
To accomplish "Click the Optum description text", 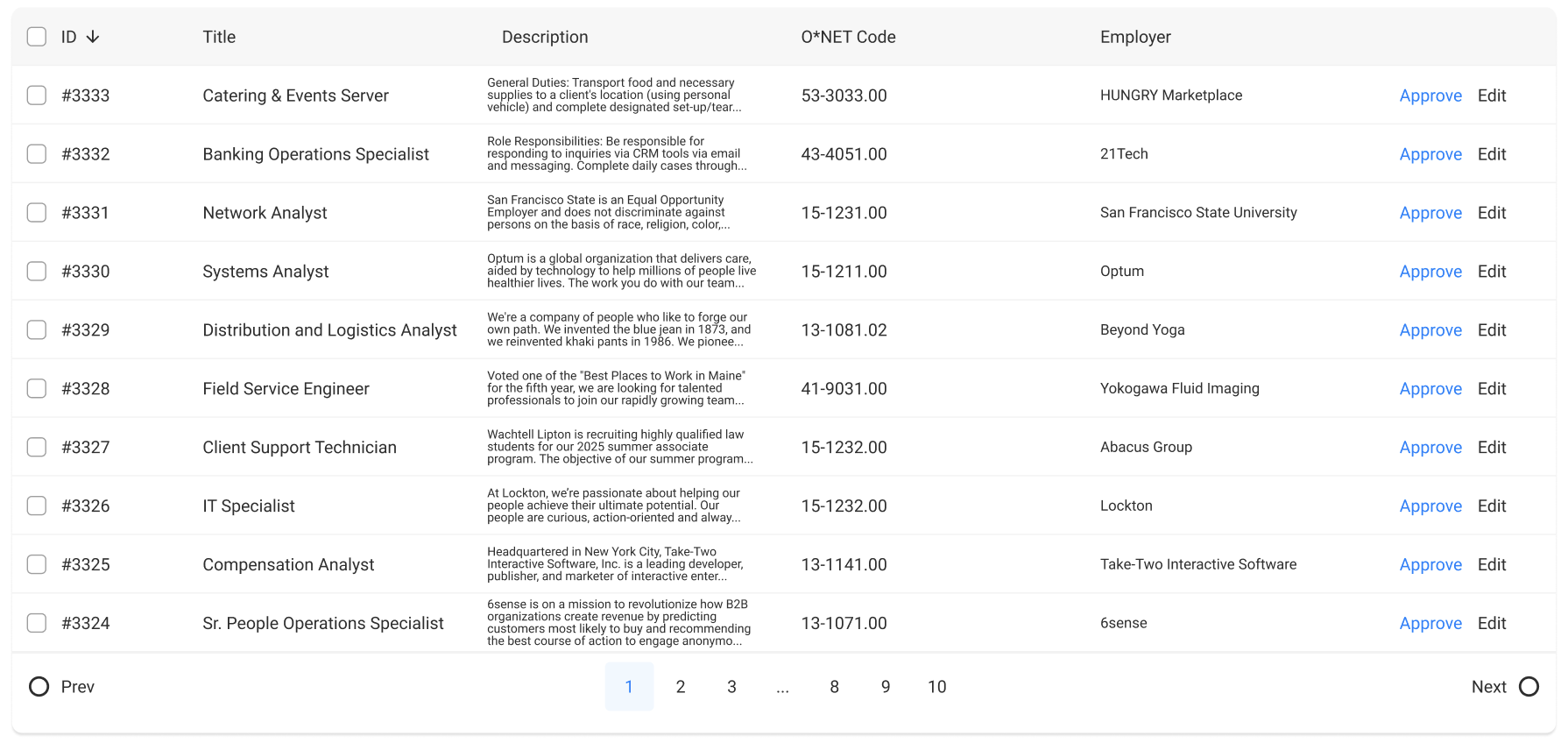I will point(622,272).
